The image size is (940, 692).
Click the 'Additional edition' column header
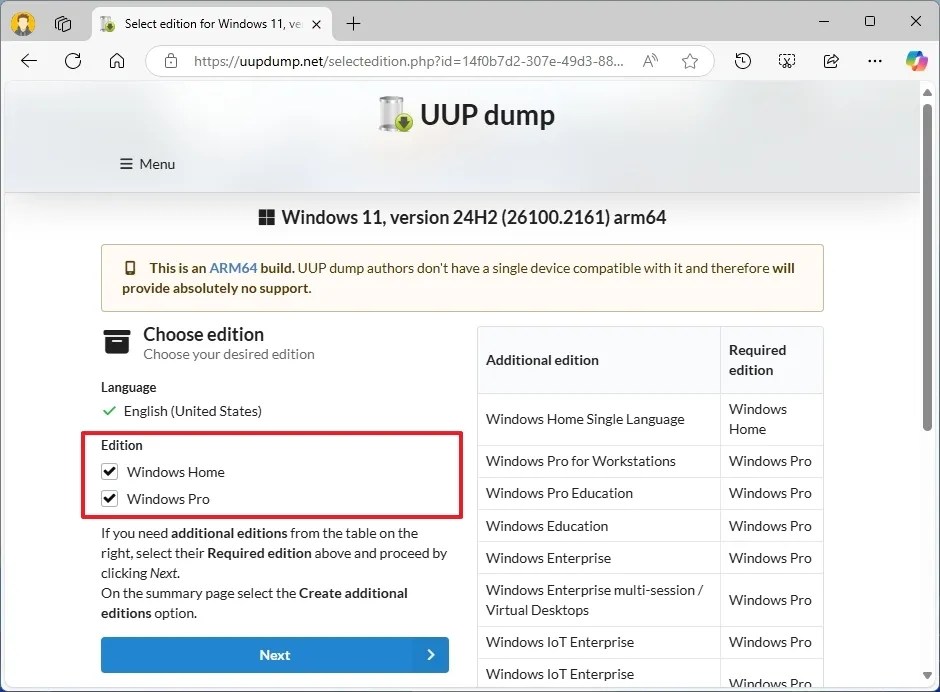599,360
